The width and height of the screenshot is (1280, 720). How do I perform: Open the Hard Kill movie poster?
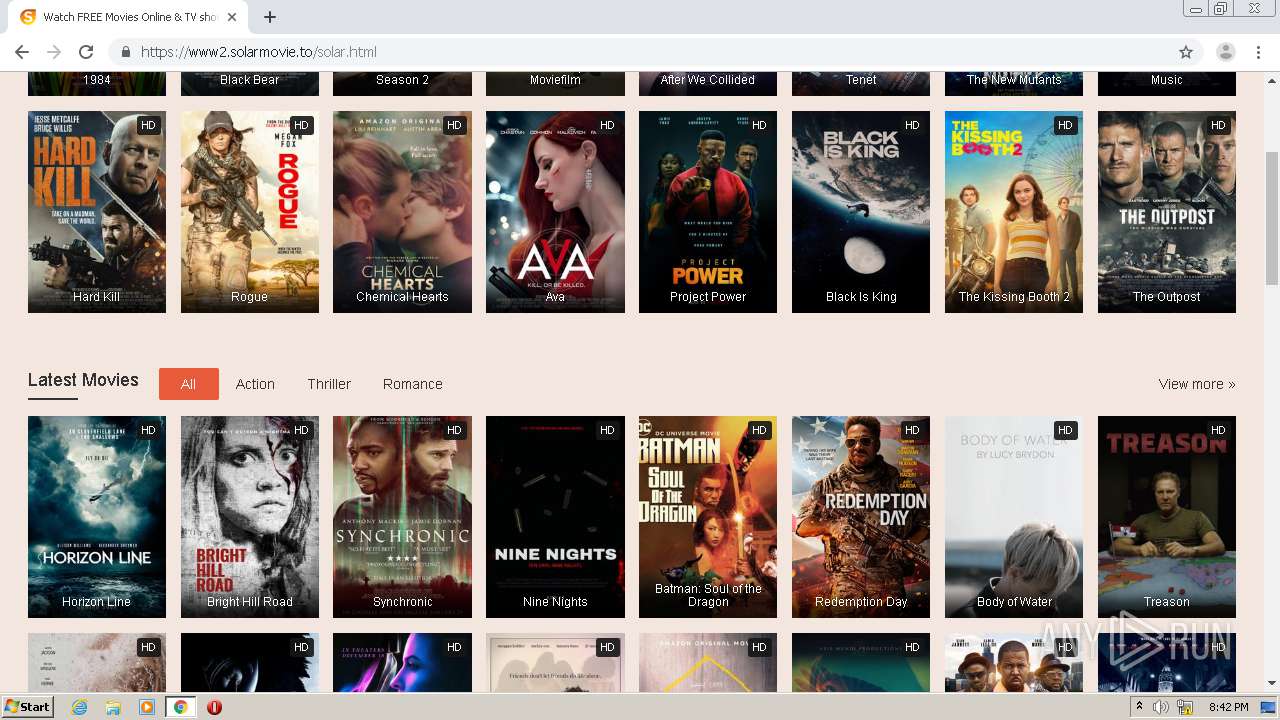(97, 212)
